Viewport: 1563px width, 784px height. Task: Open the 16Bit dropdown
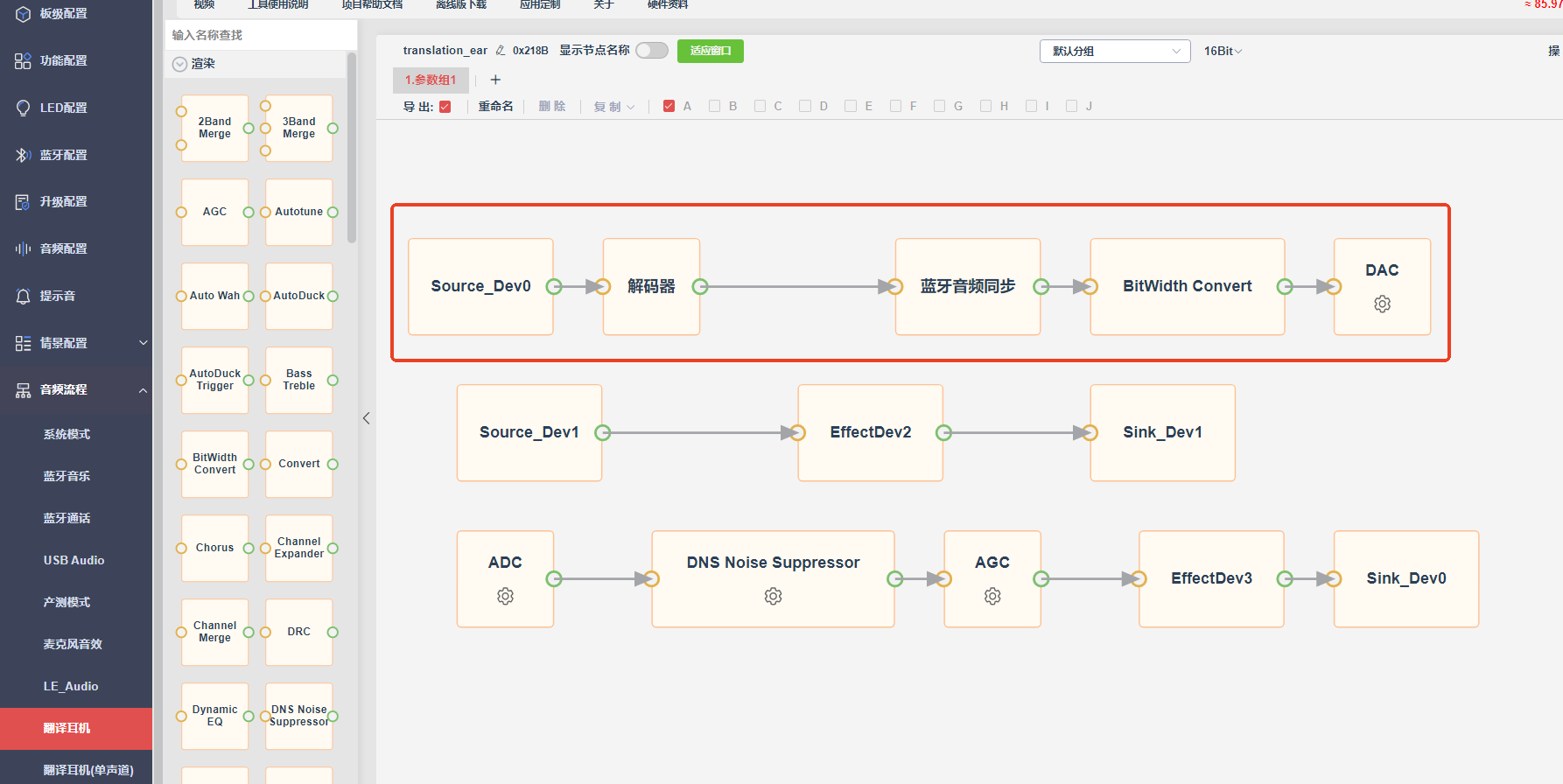point(1223,51)
